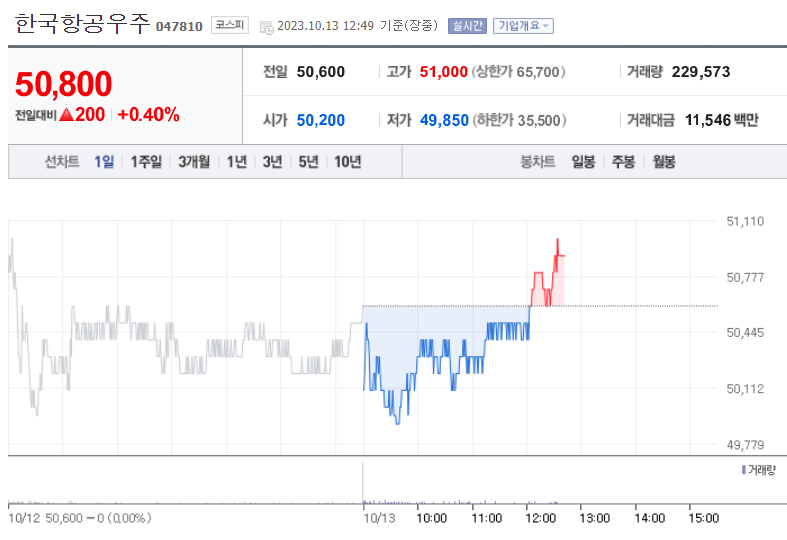Click the 11:00 time axis label

(x=486, y=518)
